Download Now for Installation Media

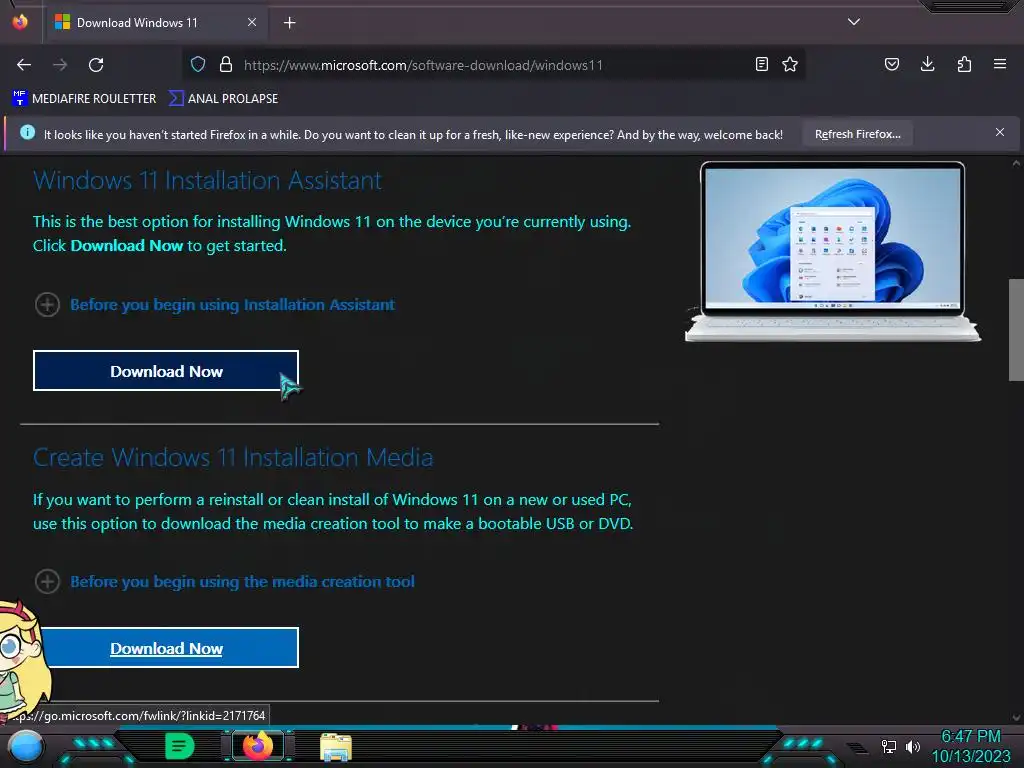pos(166,648)
